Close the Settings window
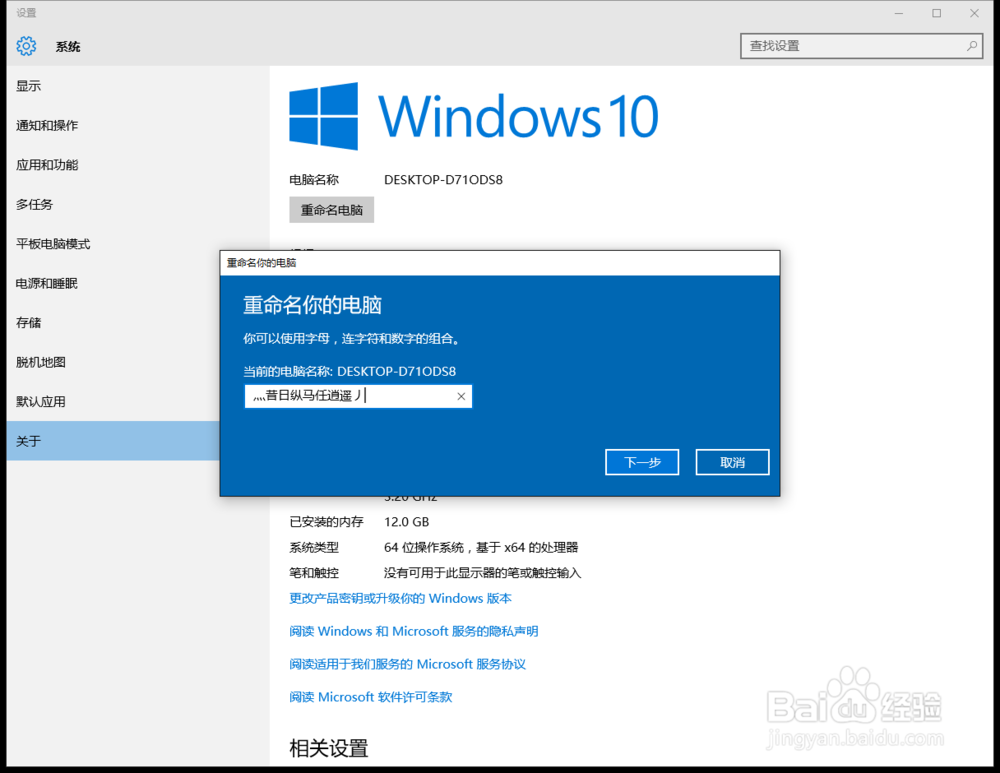 click(x=974, y=13)
